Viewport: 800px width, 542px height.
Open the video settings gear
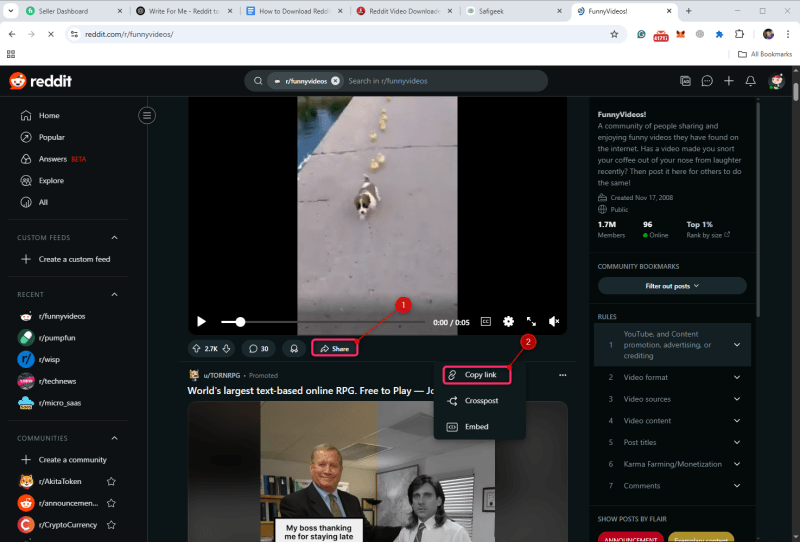click(508, 322)
